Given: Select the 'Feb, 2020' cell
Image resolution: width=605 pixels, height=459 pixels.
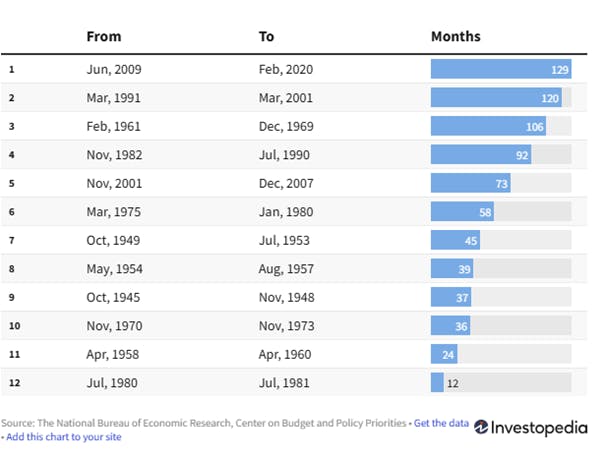Looking at the screenshot, I should tap(286, 69).
